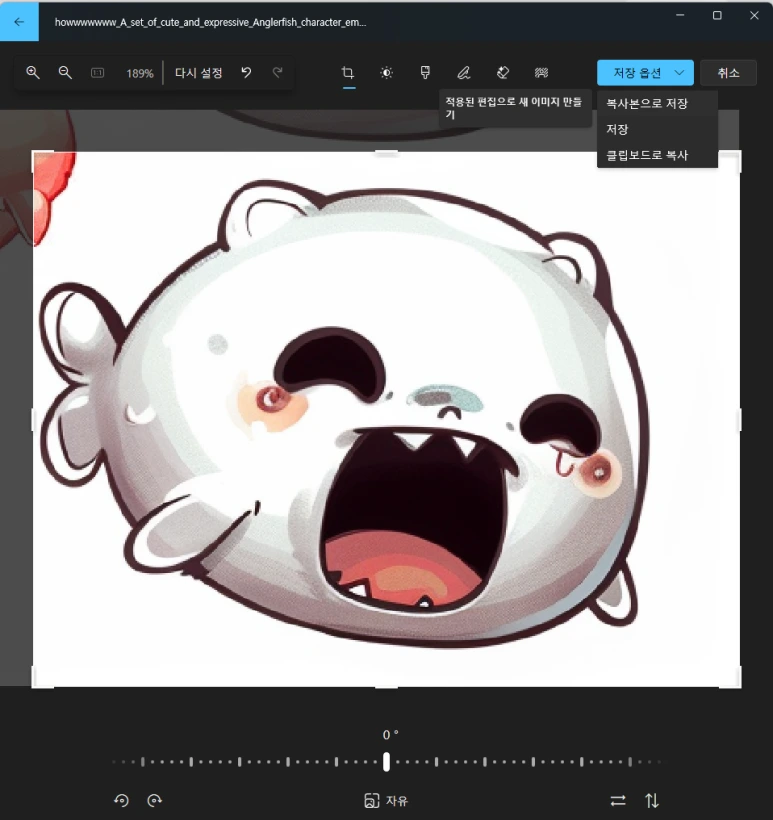Click the 189% zoom level value
This screenshot has height=820, width=773.
[x=140, y=73]
